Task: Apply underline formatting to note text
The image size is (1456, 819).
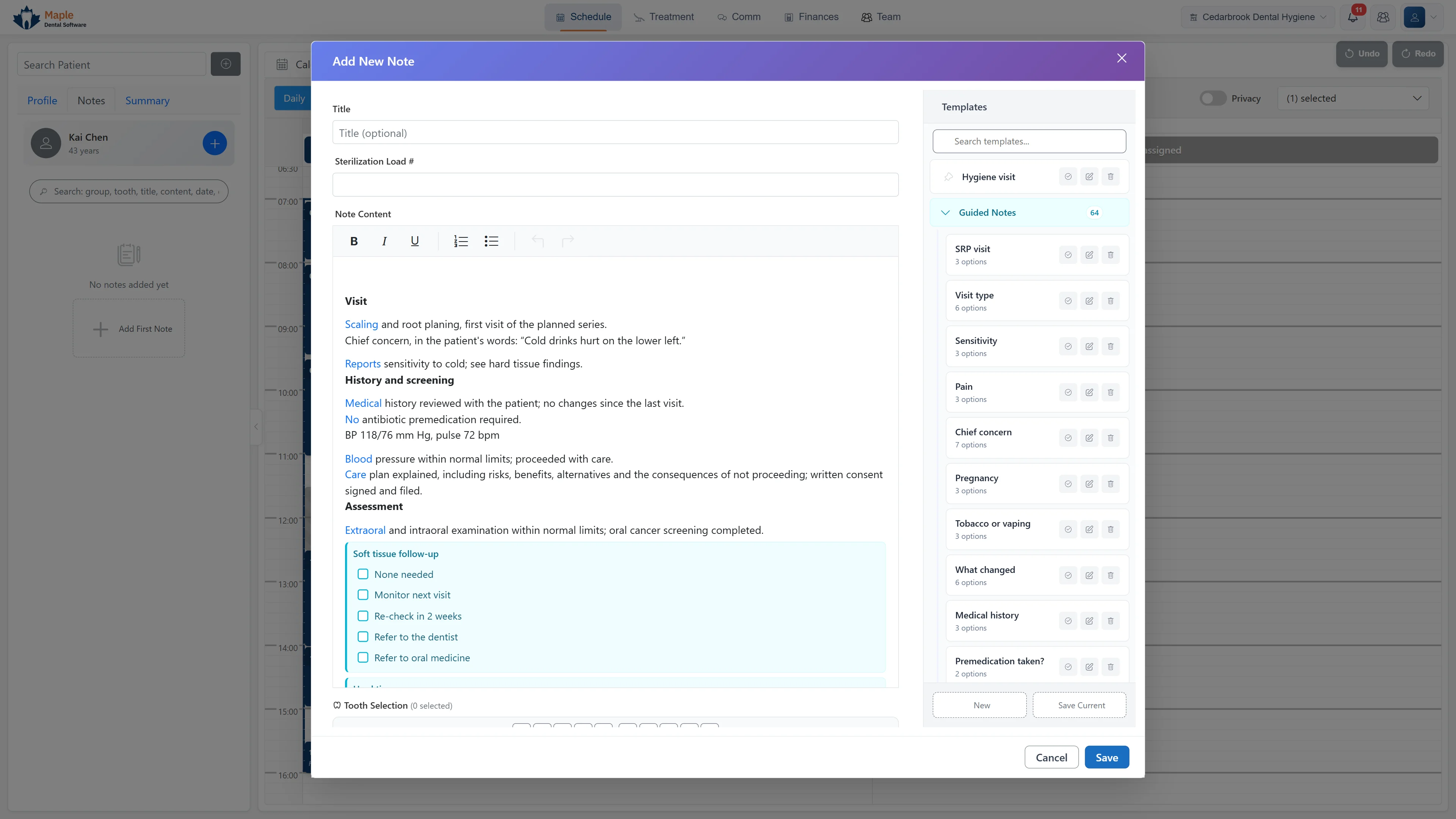Action: (414, 242)
